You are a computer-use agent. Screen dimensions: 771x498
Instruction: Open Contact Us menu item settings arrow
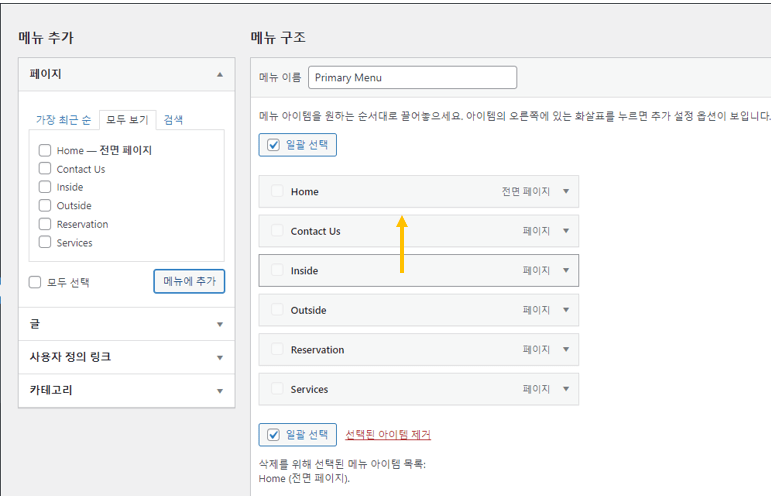(566, 231)
